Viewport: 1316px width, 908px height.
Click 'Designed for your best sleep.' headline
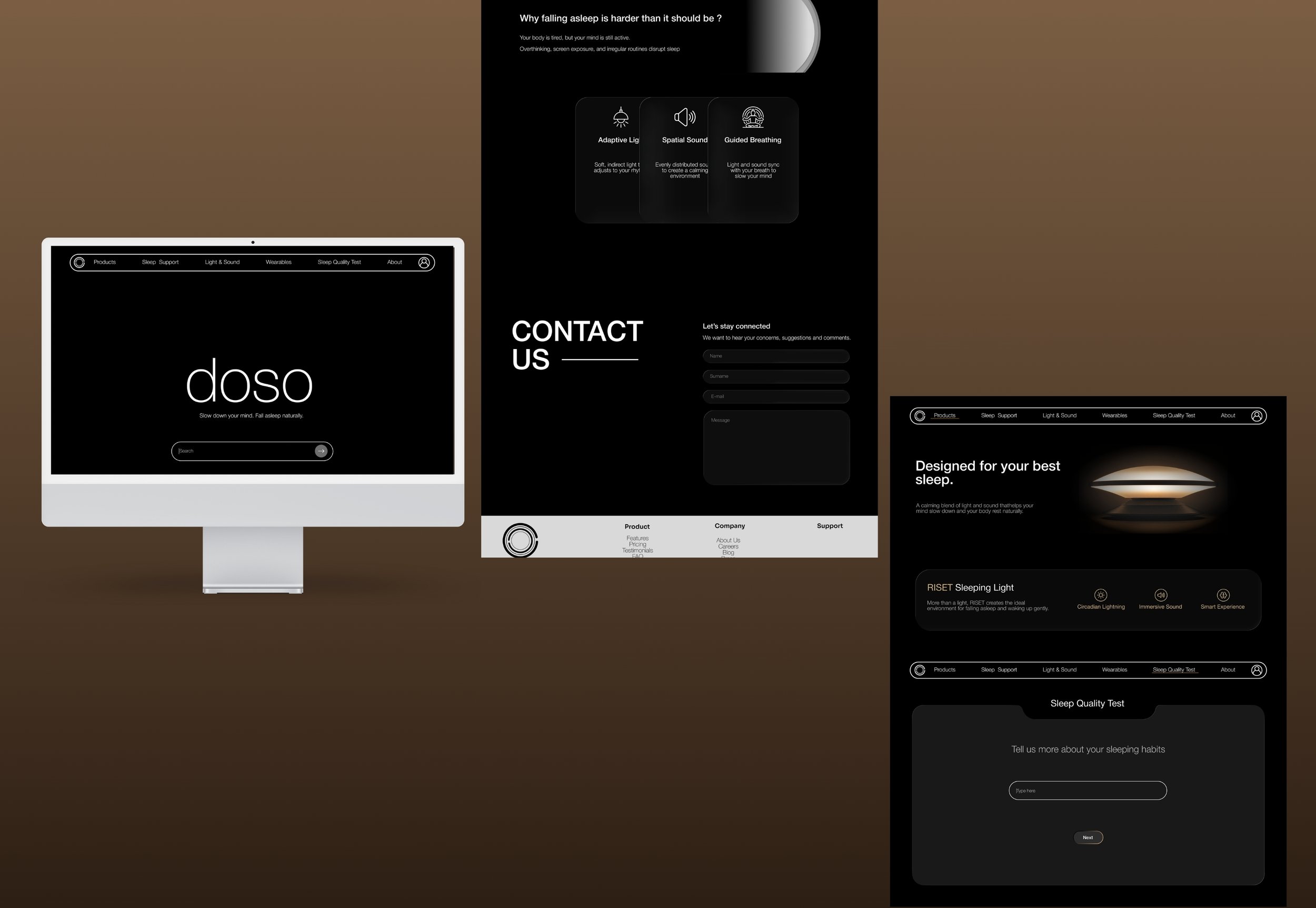[x=988, y=473]
